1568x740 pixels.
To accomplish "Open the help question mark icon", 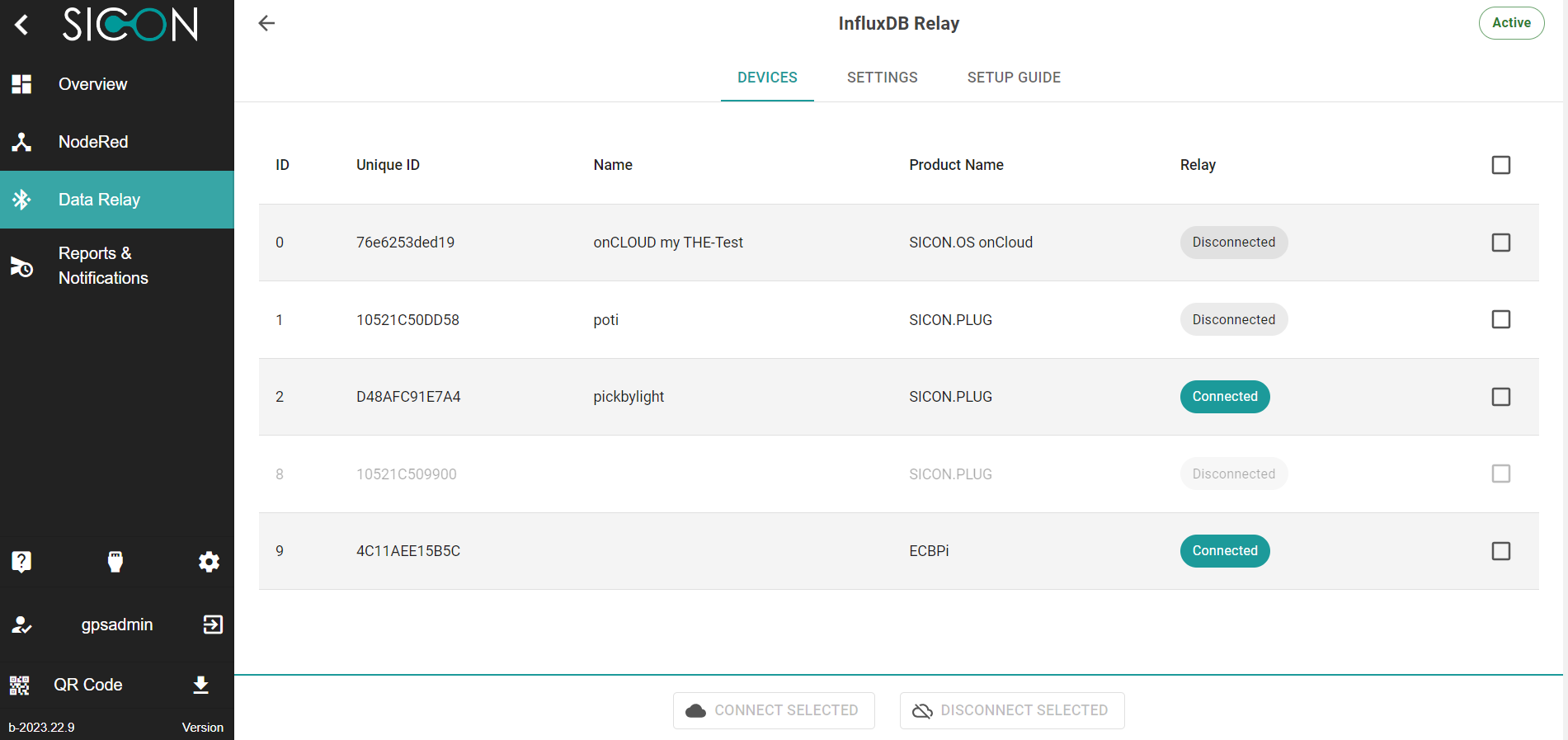I will click(21, 562).
